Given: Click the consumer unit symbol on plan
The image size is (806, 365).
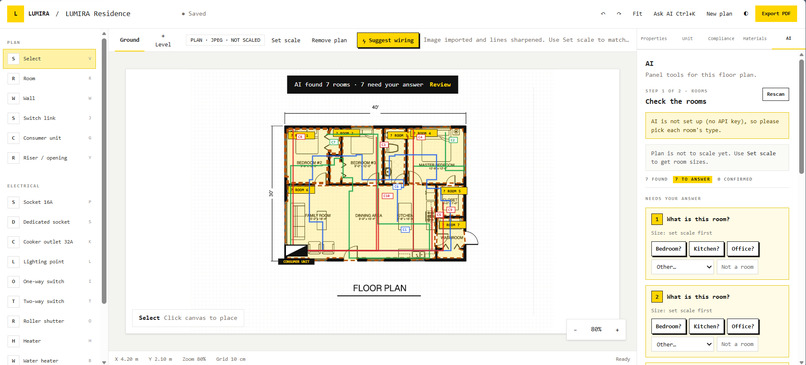Looking at the screenshot, I should (x=296, y=251).
